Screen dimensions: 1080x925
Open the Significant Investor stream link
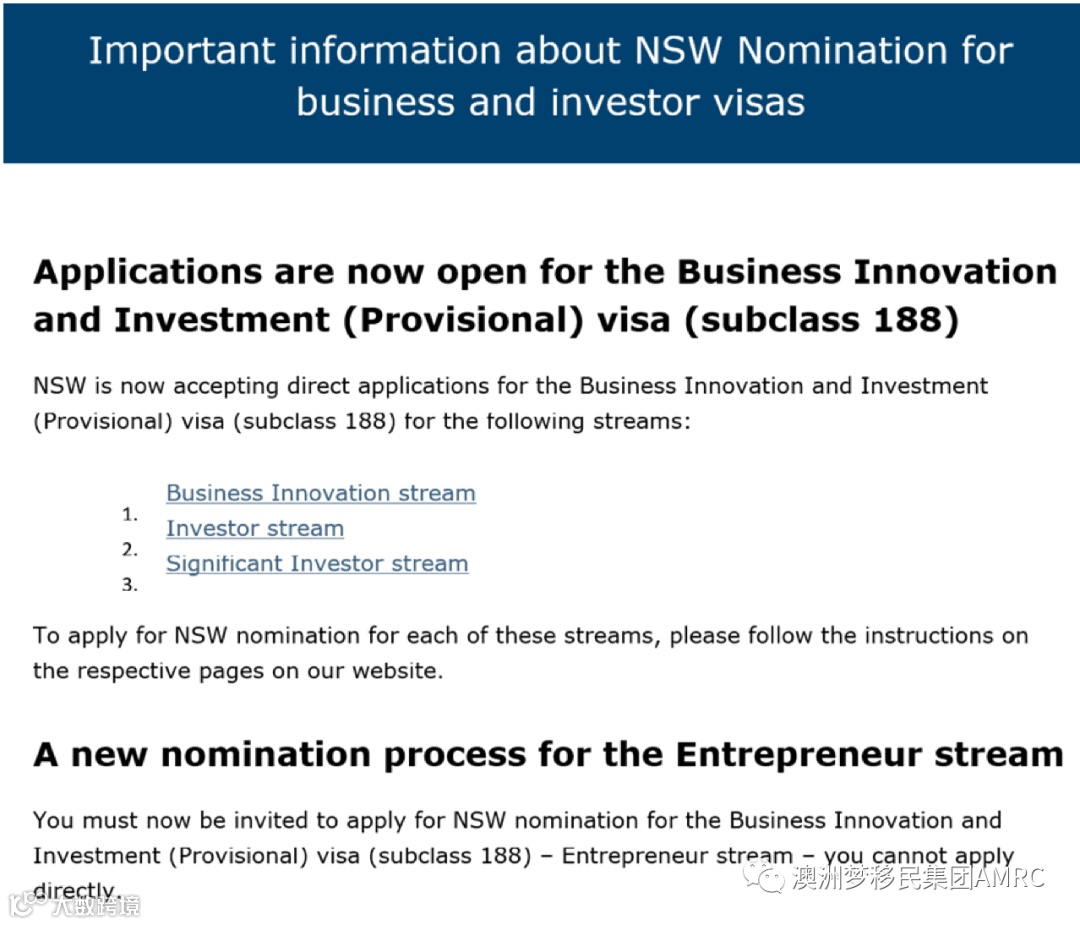click(x=318, y=563)
